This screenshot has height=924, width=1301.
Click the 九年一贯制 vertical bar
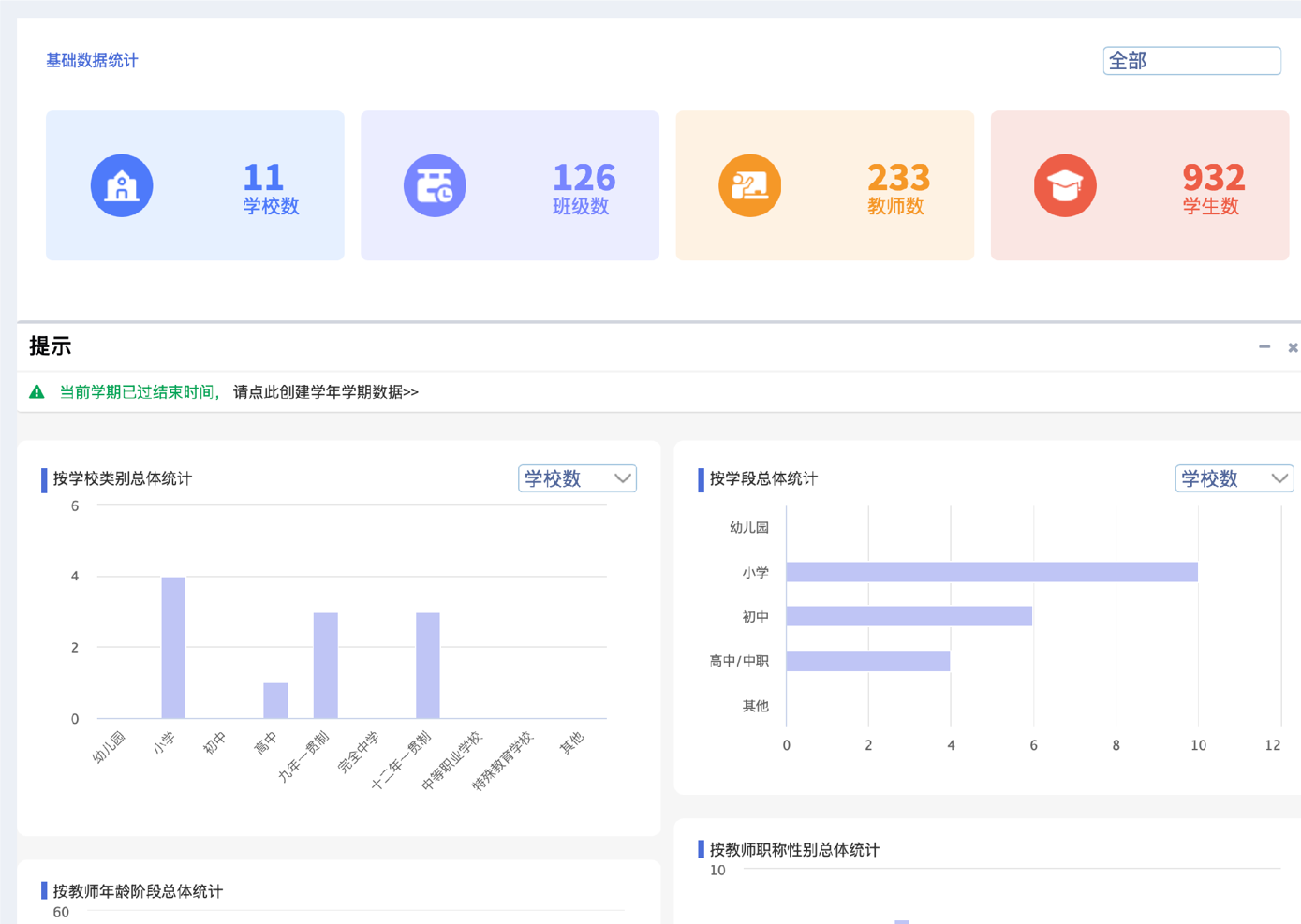(x=326, y=666)
